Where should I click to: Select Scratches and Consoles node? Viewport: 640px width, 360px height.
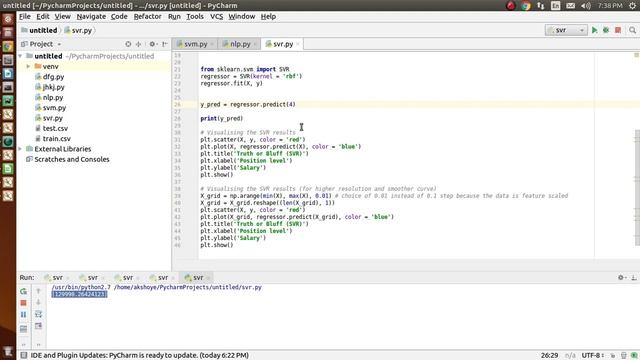point(72,159)
